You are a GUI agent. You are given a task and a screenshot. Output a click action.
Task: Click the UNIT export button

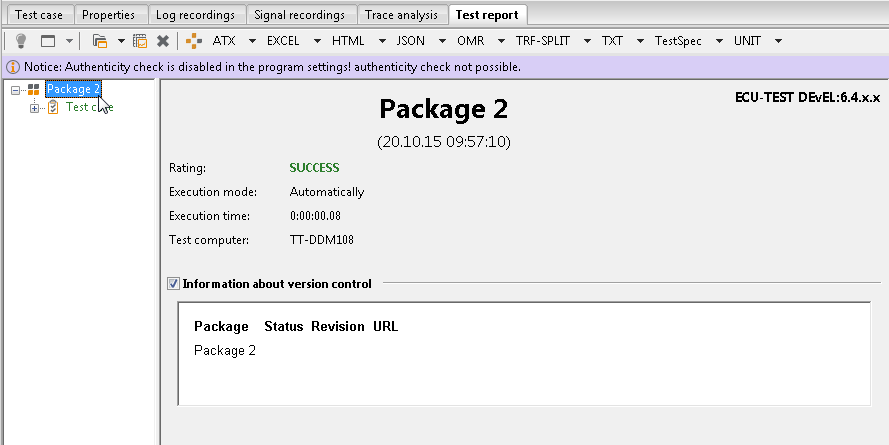pyautogui.click(x=747, y=41)
